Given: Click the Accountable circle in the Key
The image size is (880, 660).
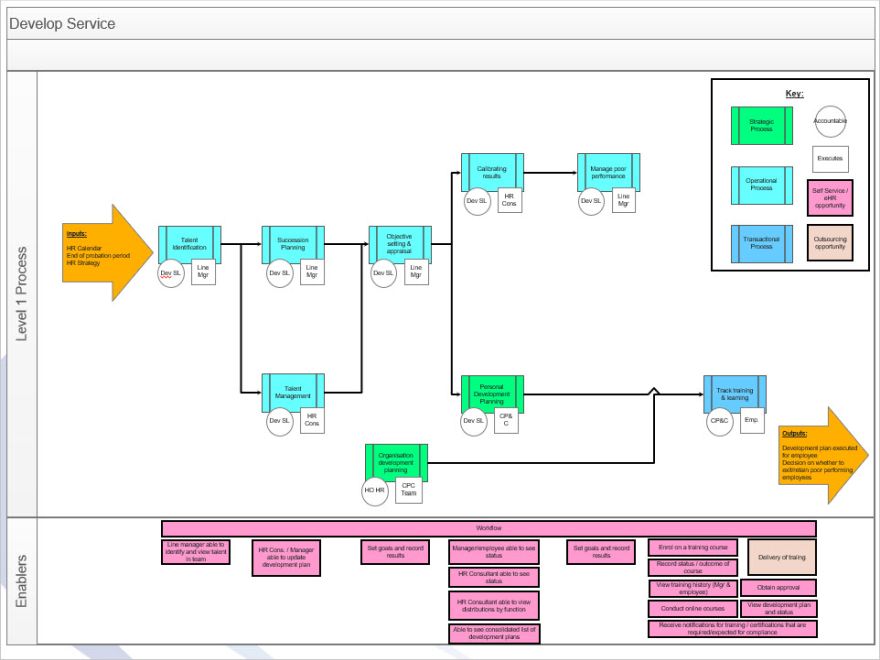Looking at the screenshot, I should tap(829, 122).
